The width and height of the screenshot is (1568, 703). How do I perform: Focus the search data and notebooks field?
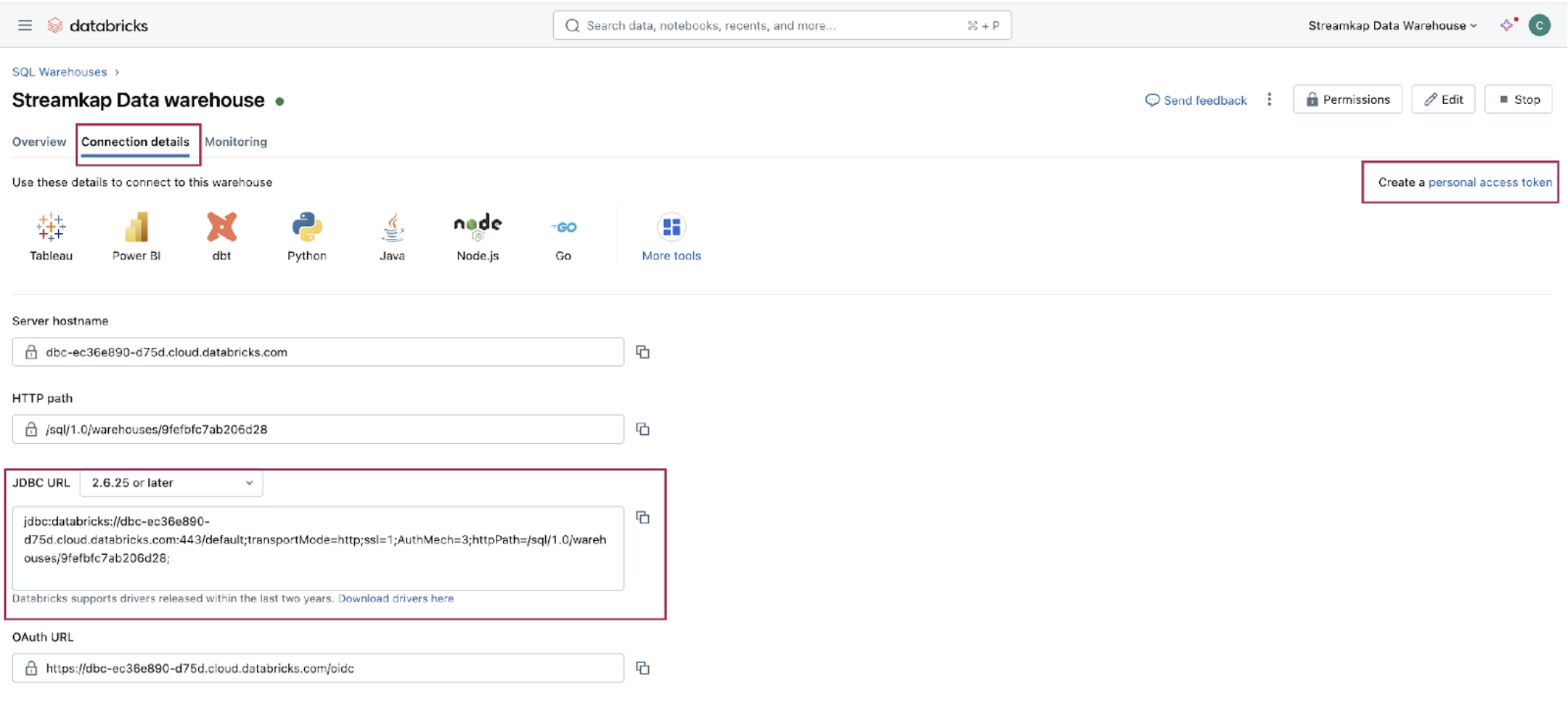point(782,25)
